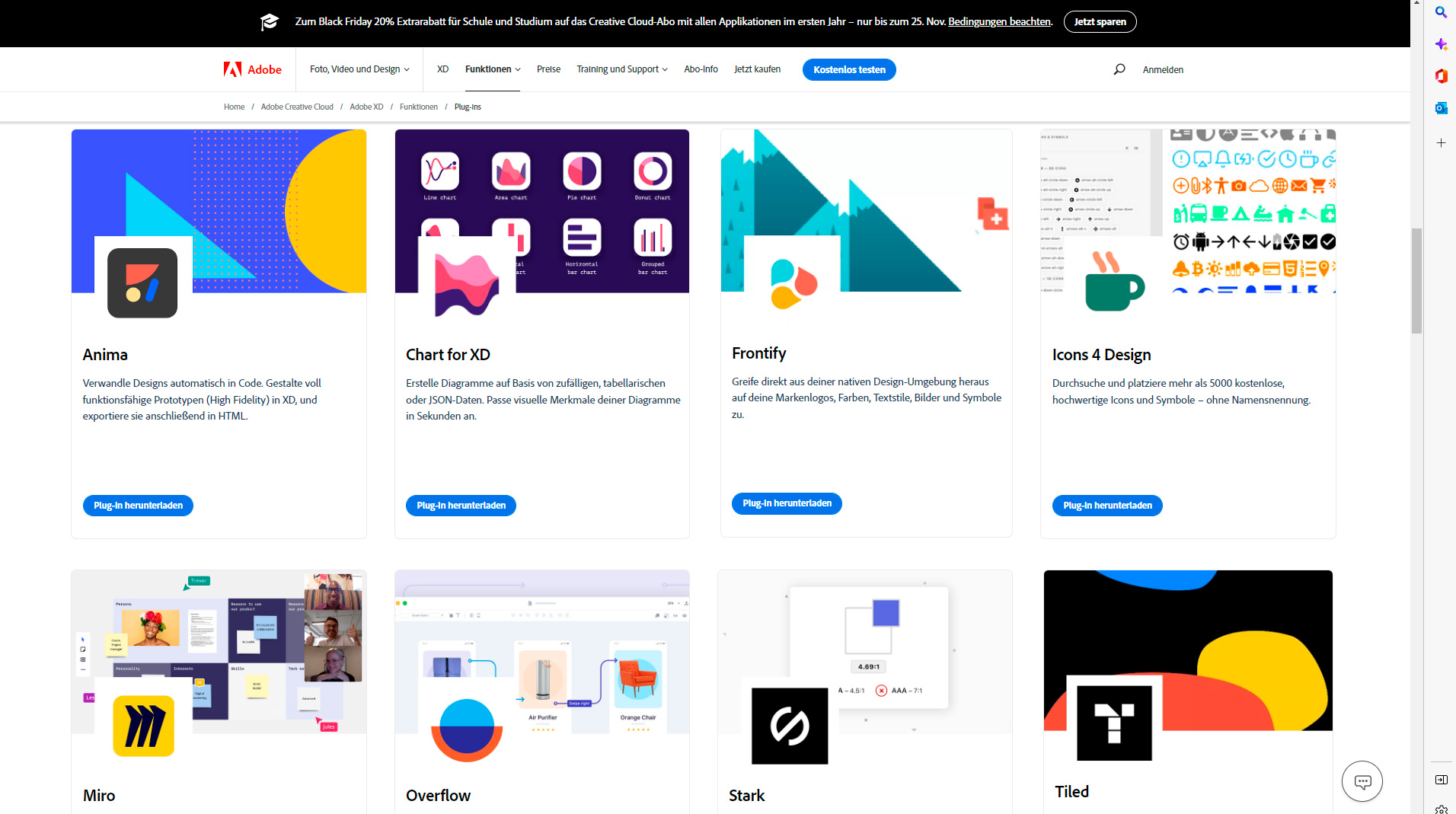Expand the Funktionen dropdown menu
Screen dimensions: 1456x814
[x=493, y=69]
